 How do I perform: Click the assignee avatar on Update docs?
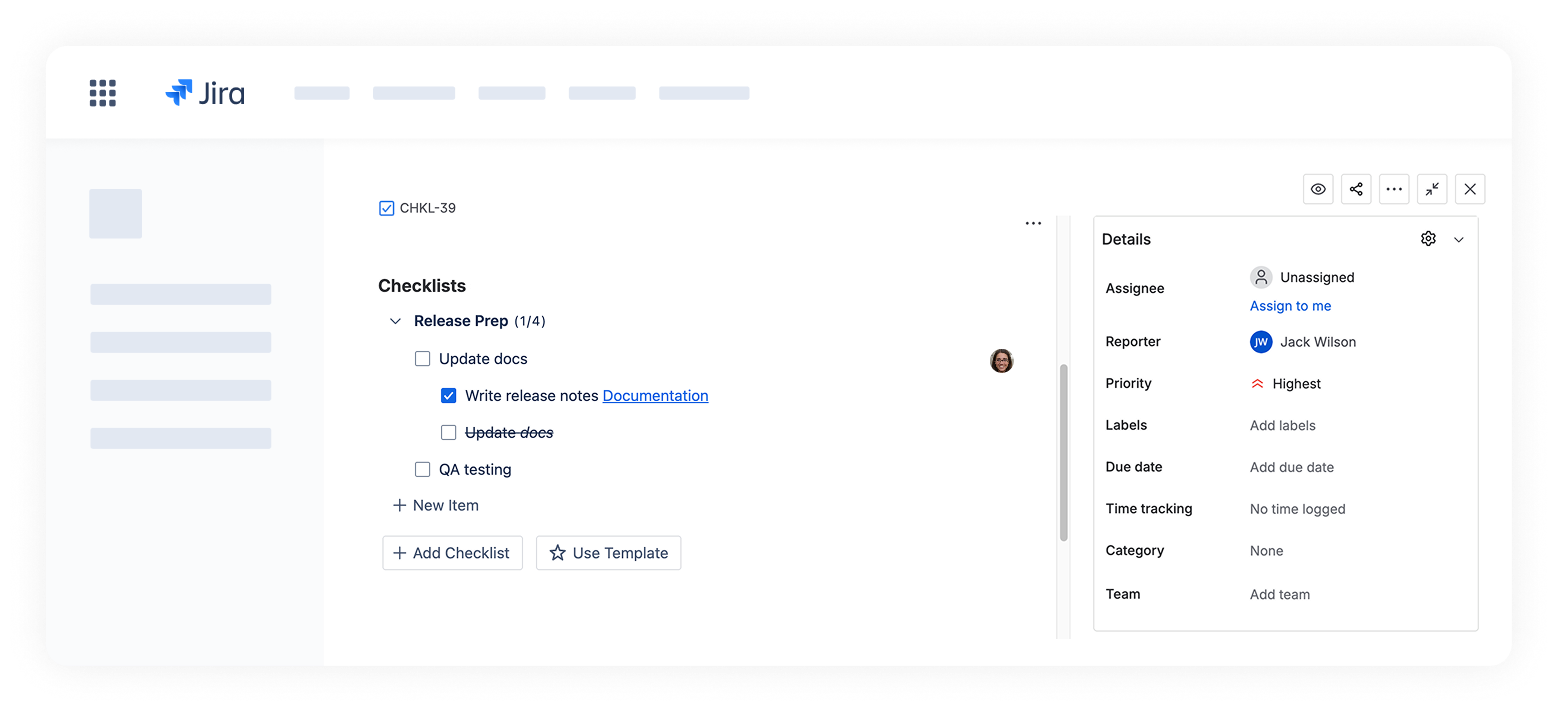coord(1001,361)
